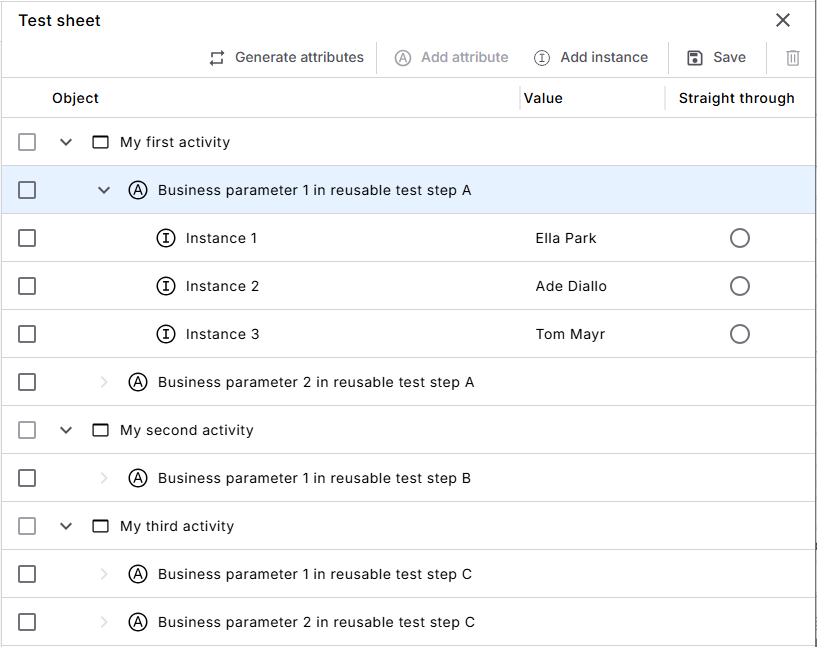
Task: Collapse My first activity
Action: tap(66, 142)
